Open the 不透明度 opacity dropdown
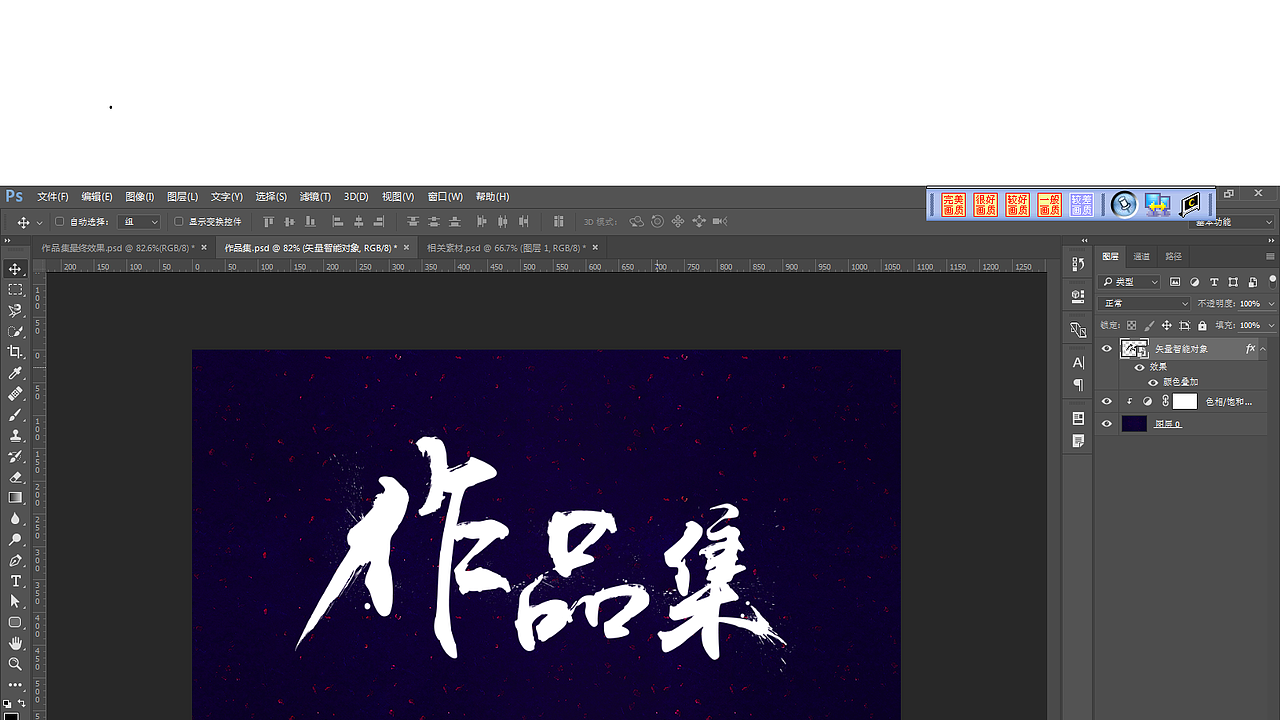1280x720 pixels. [x=1271, y=302]
